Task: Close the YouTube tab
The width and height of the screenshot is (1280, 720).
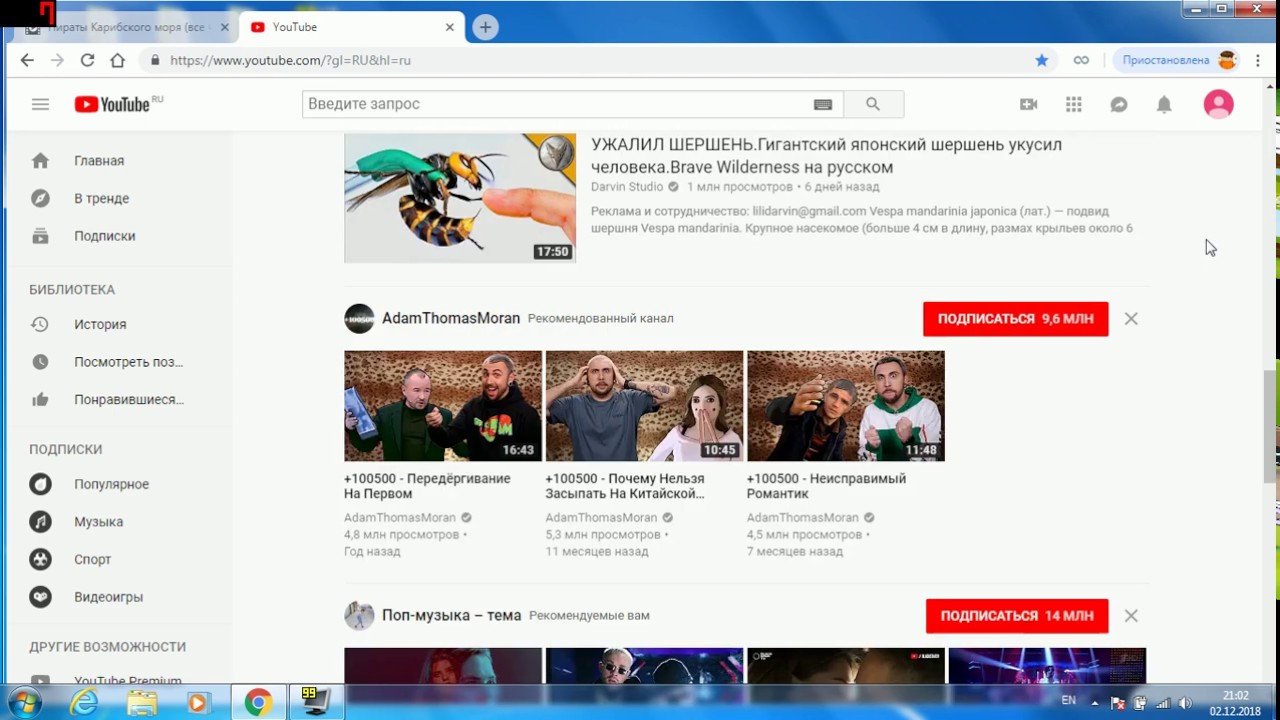Action: click(450, 27)
